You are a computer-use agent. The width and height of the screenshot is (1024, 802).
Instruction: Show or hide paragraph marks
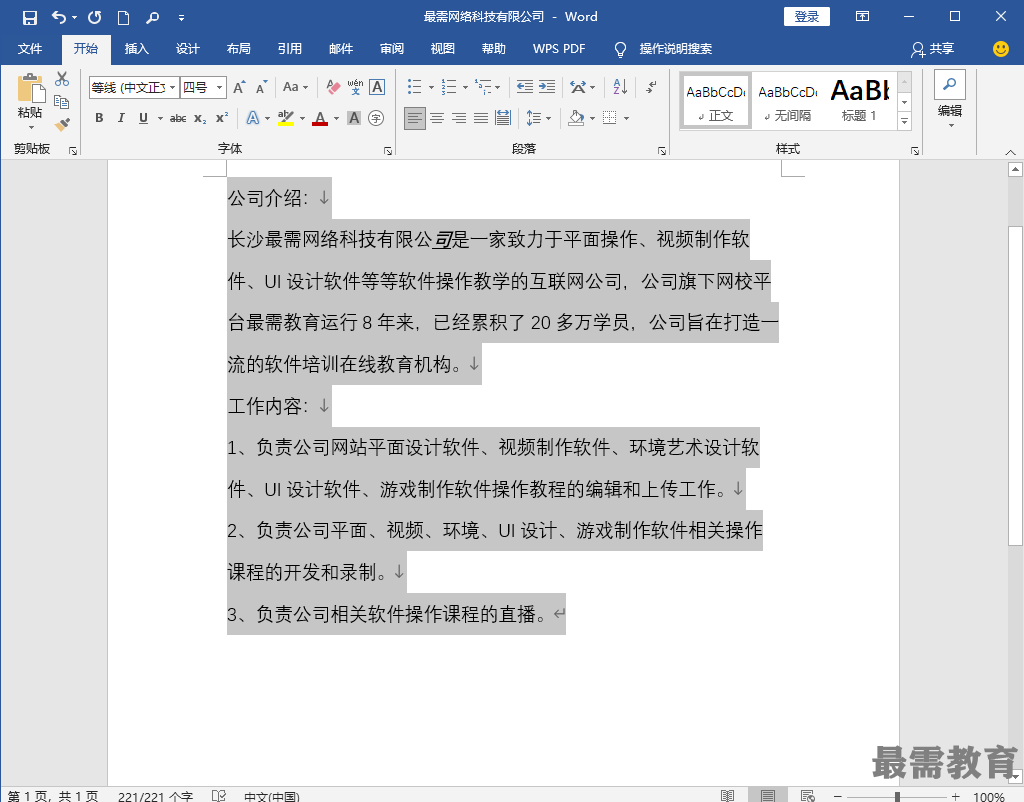click(x=651, y=87)
